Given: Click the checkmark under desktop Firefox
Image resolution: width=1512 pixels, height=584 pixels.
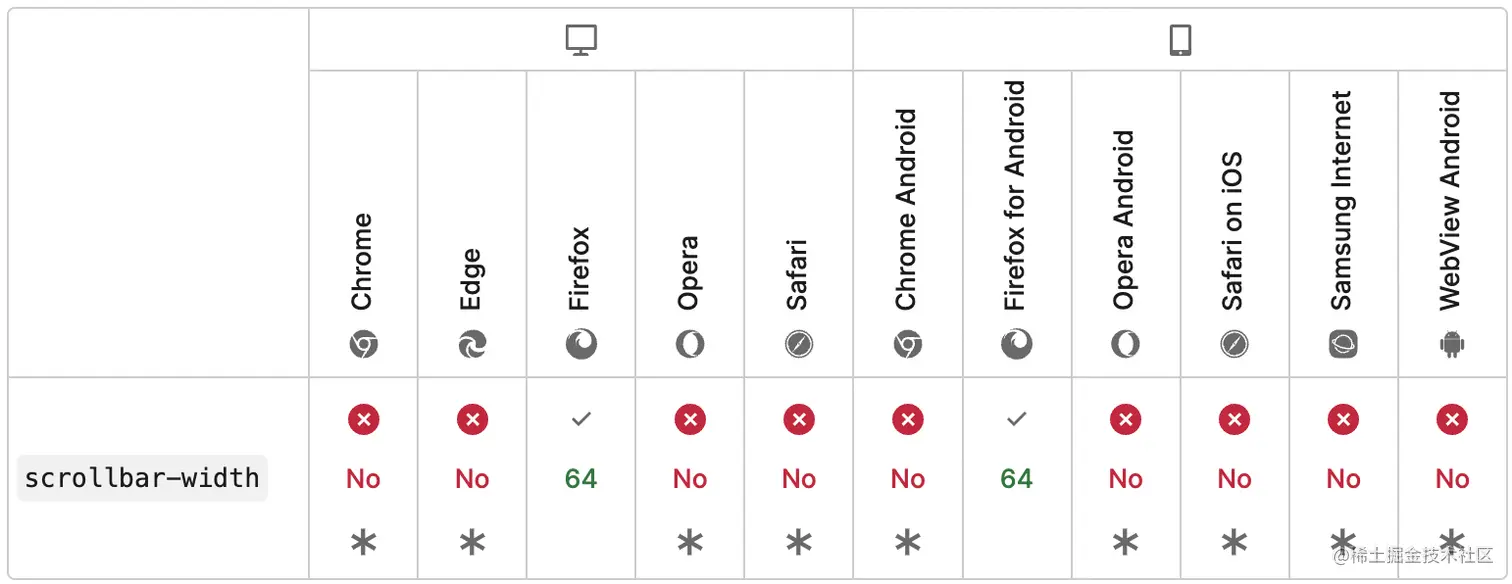Looking at the screenshot, I should pyautogui.click(x=581, y=420).
